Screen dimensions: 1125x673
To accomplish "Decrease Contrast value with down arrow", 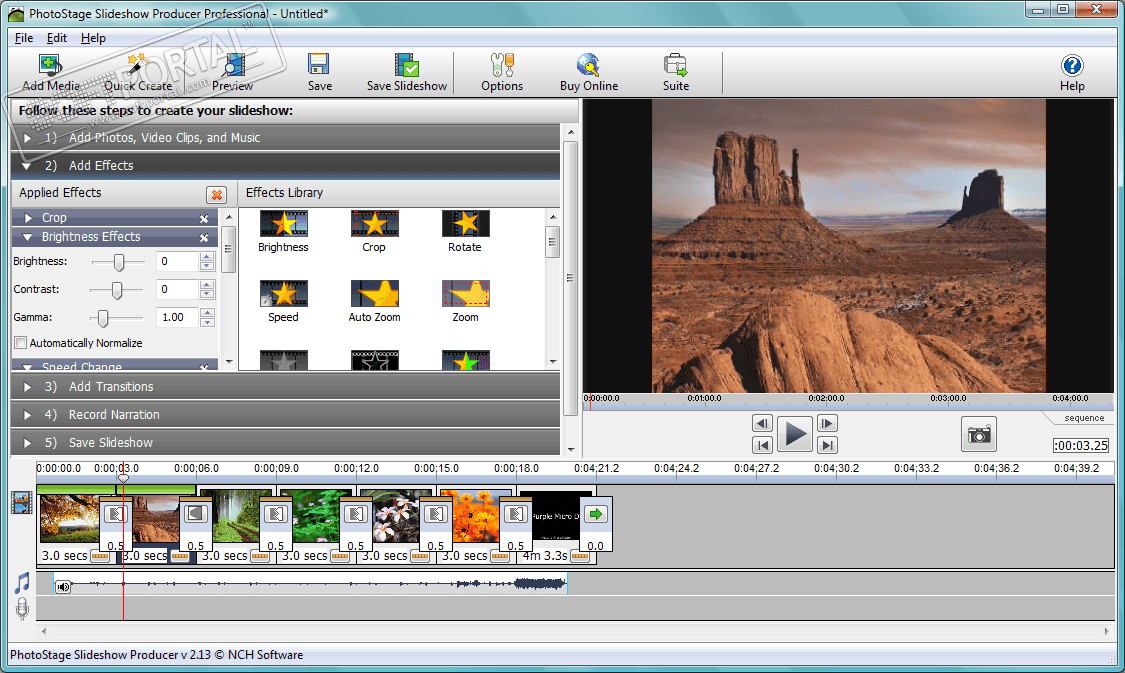I will tap(207, 294).
